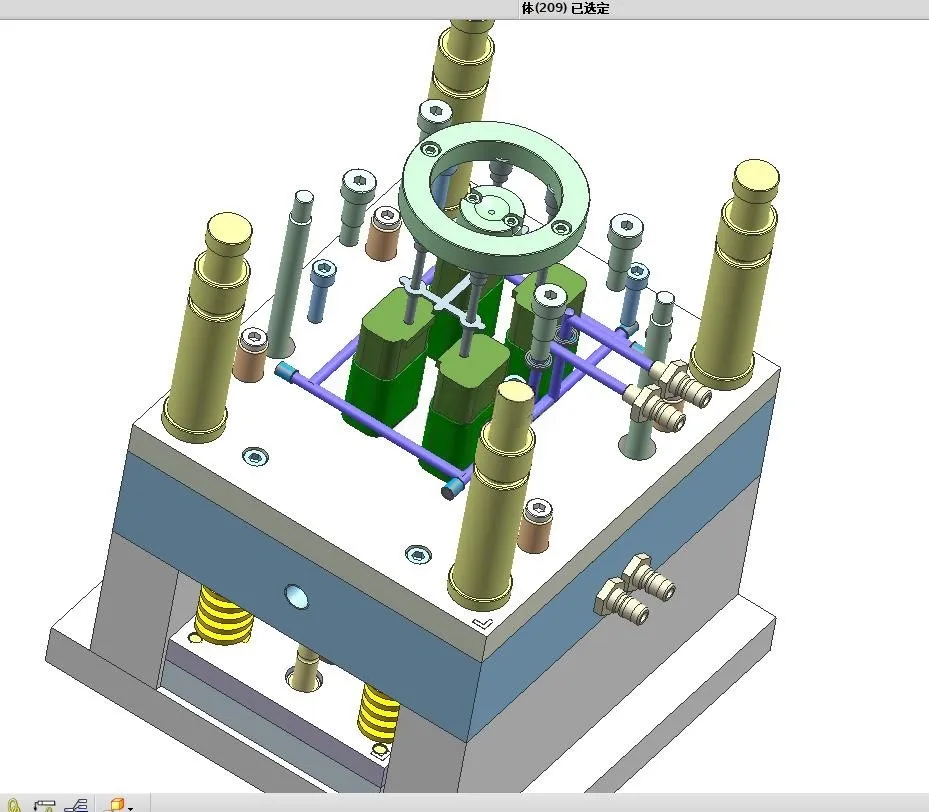Click the dimension annotation icon in bottom toolbar
The width and height of the screenshot is (929, 812).
click(44, 805)
